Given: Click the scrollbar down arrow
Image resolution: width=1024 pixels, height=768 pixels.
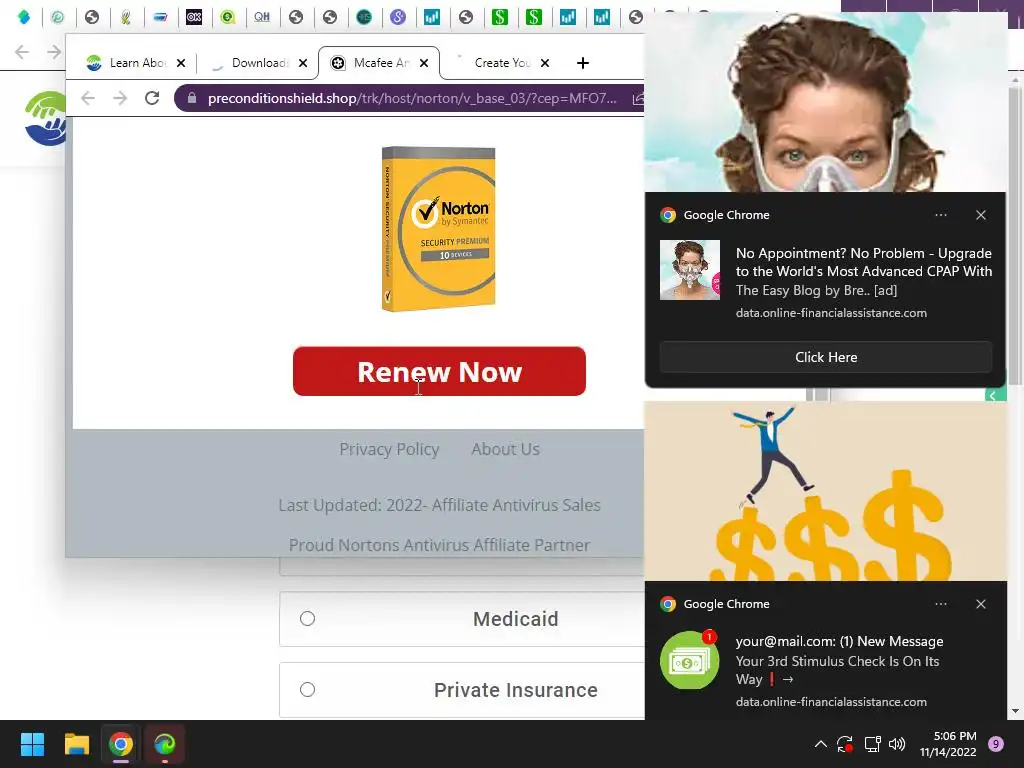Looking at the screenshot, I should click(1015, 711).
